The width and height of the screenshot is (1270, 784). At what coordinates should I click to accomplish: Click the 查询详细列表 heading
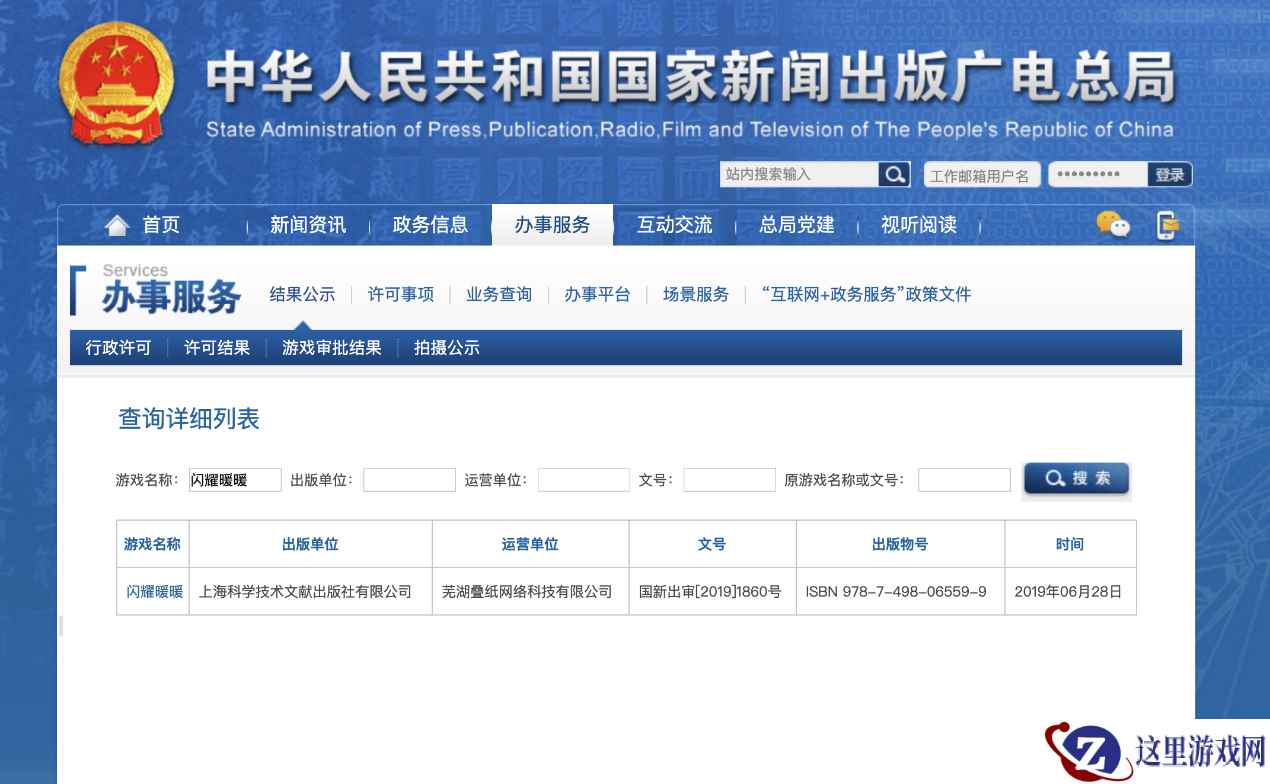click(x=189, y=419)
